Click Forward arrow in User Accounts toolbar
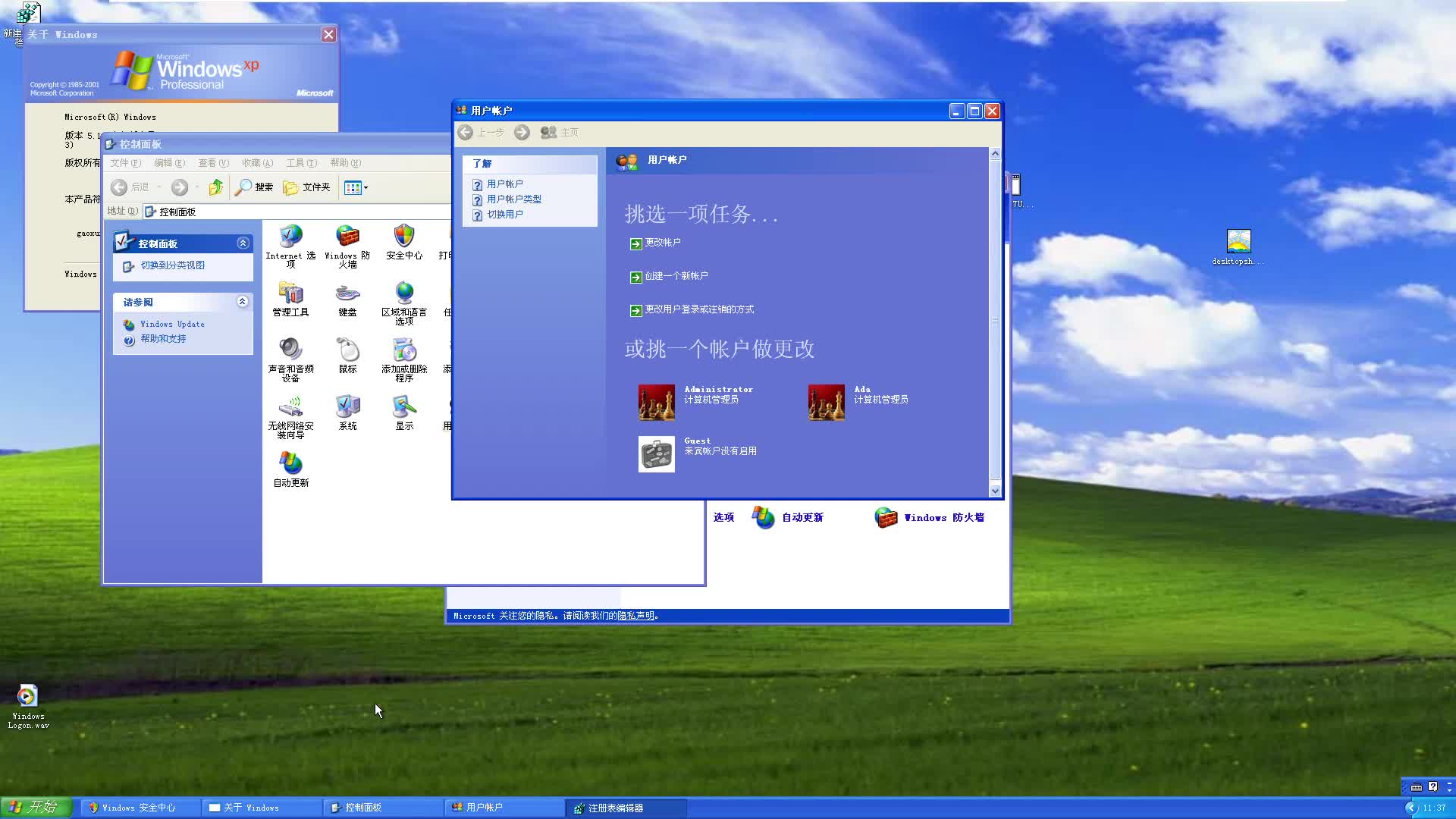The height and width of the screenshot is (819, 1456). pos(522,133)
